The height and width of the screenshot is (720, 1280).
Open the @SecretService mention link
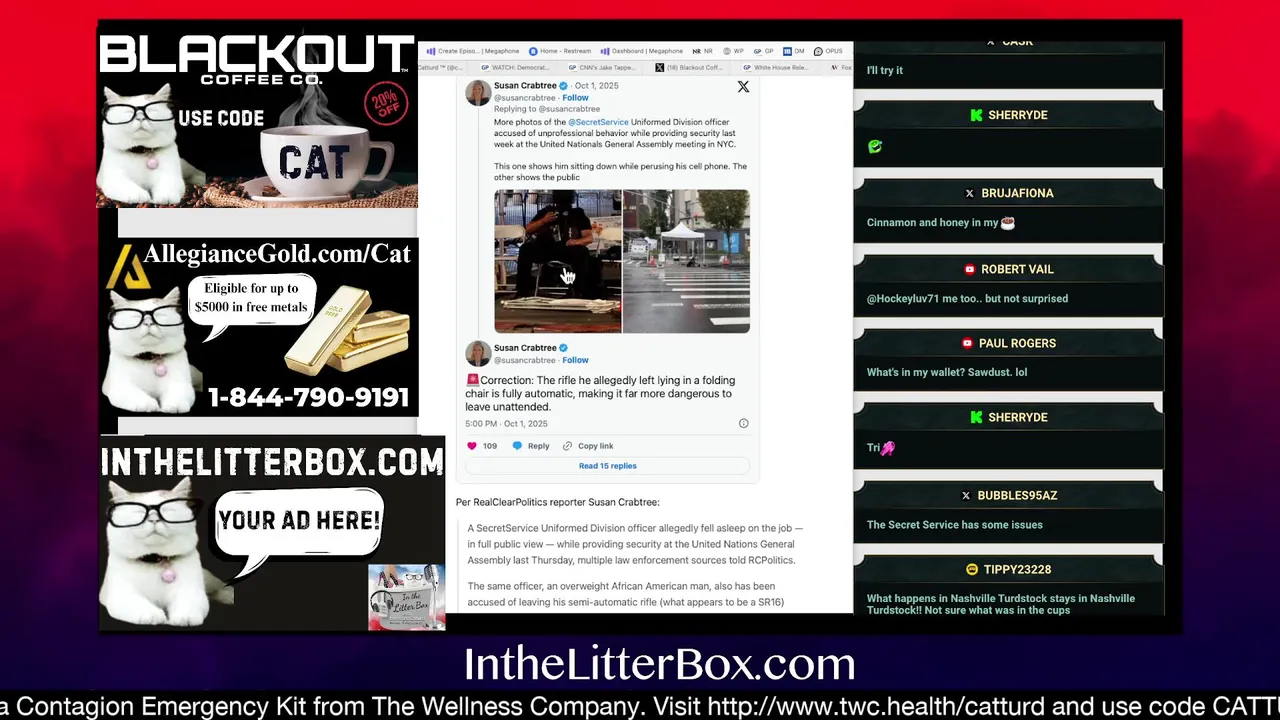(x=598, y=122)
